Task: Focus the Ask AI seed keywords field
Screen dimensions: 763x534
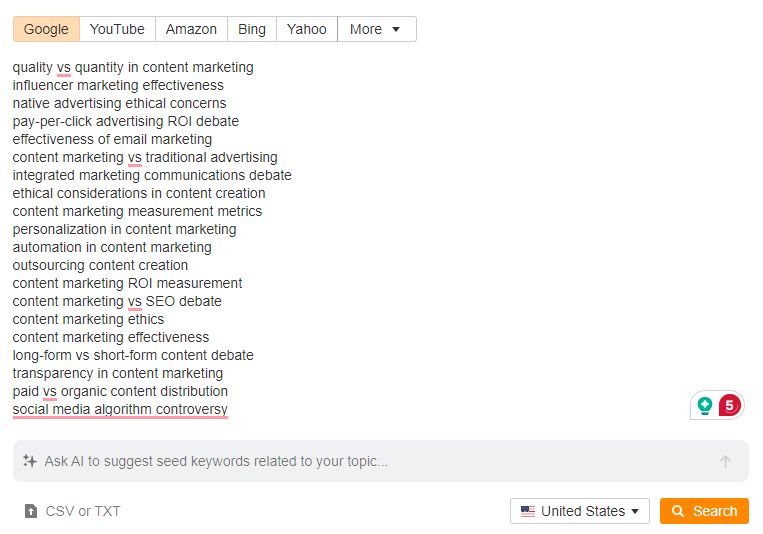Action: [370, 462]
